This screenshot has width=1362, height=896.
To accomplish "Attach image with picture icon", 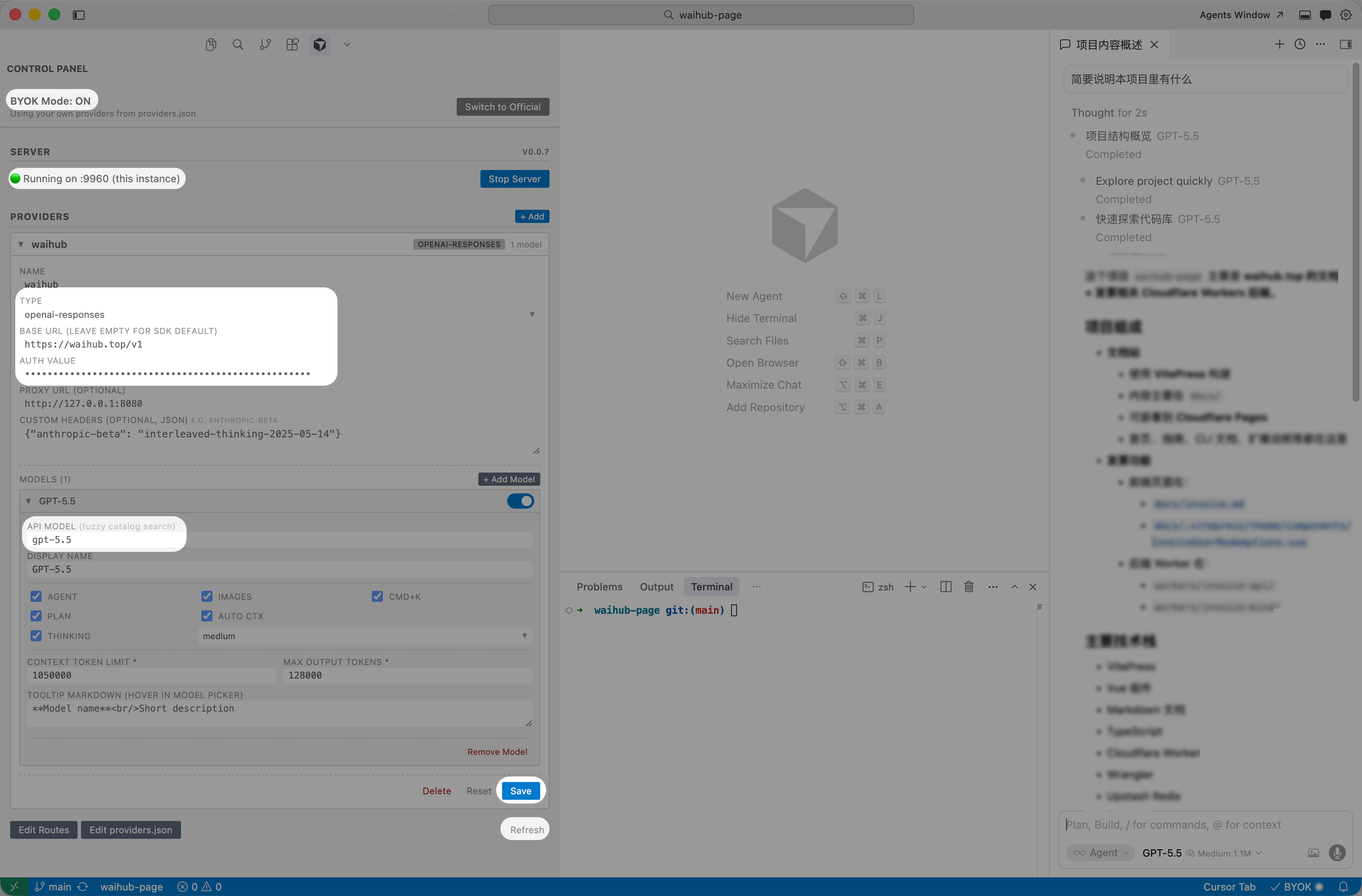I will (x=1313, y=853).
